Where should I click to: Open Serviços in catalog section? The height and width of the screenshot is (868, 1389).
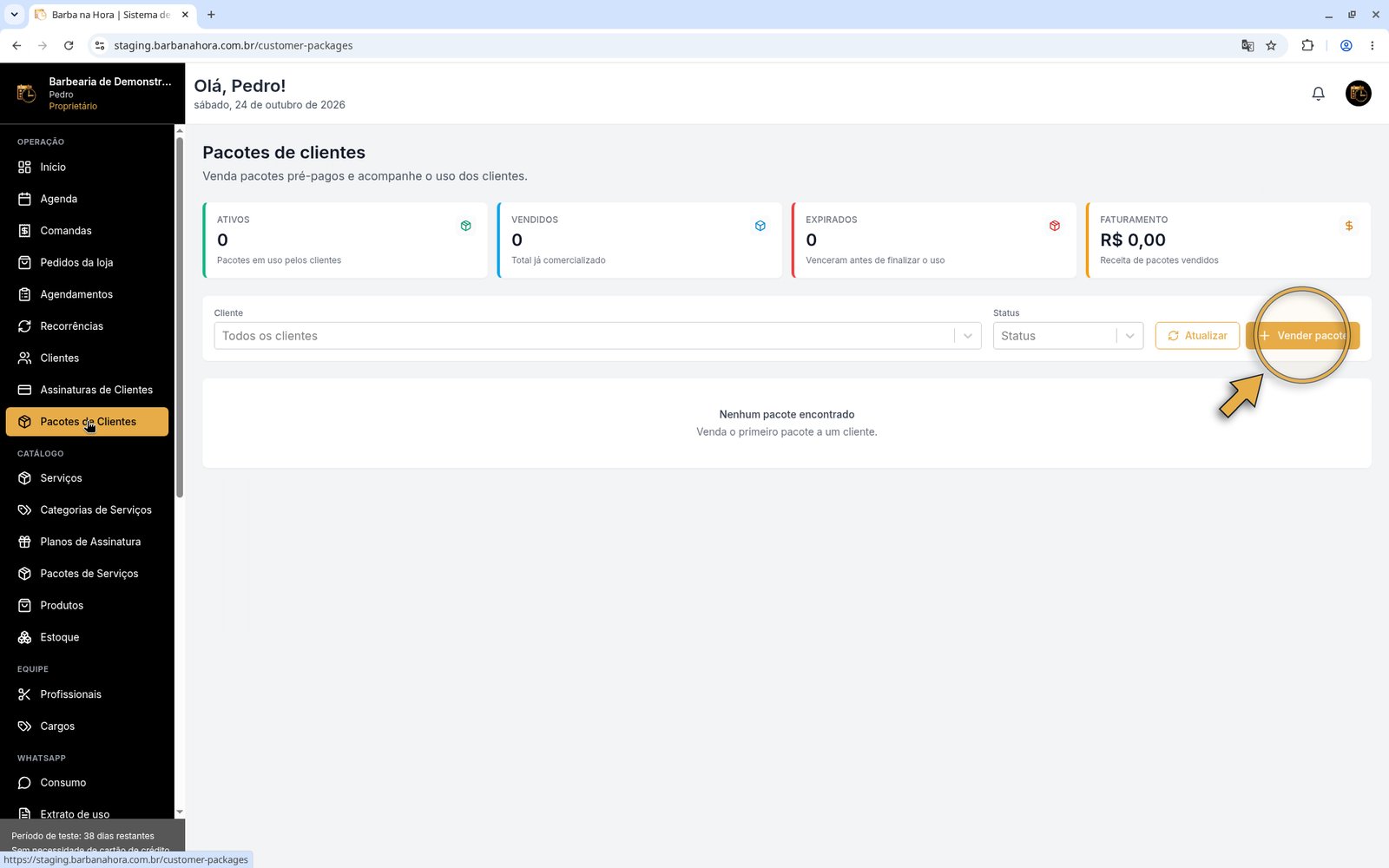pos(87,478)
